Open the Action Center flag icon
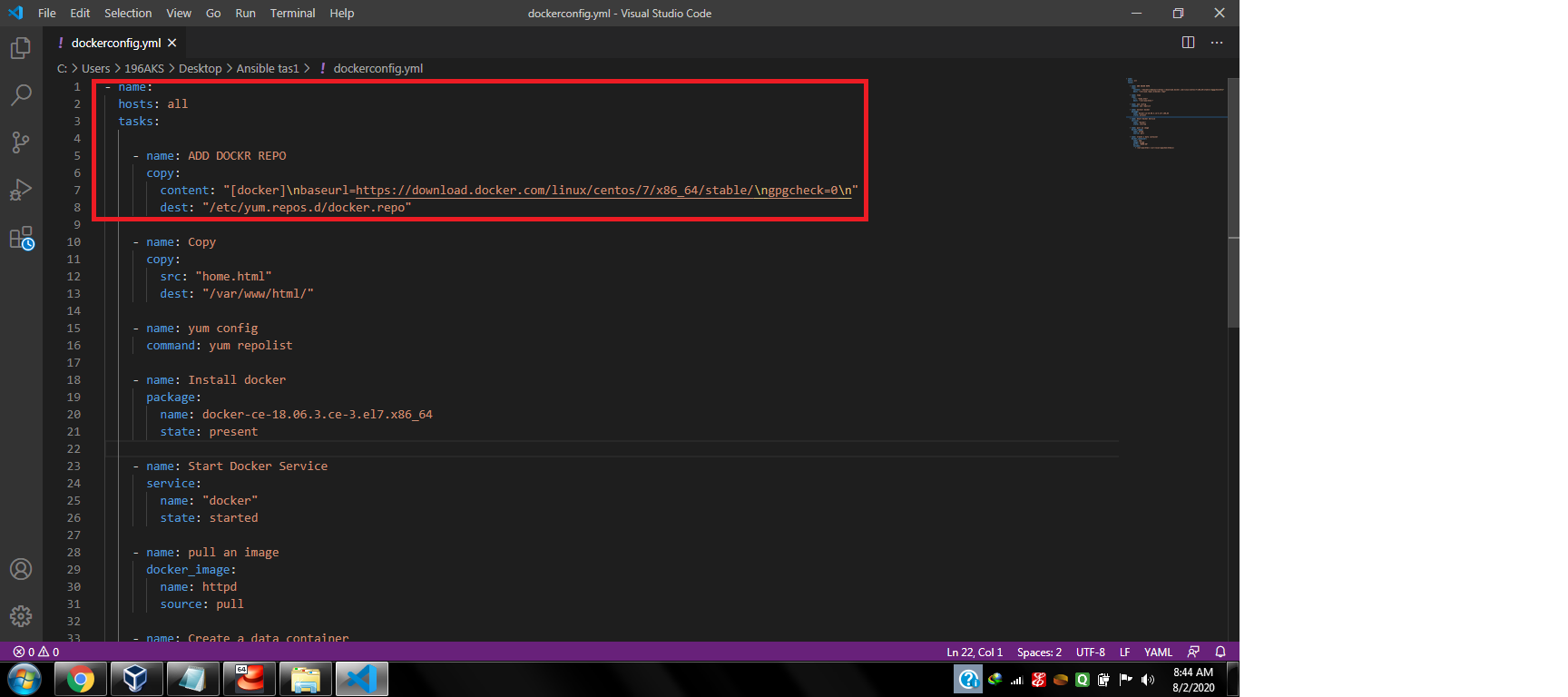Viewport: 1568px width, 697px height. click(1126, 679)
